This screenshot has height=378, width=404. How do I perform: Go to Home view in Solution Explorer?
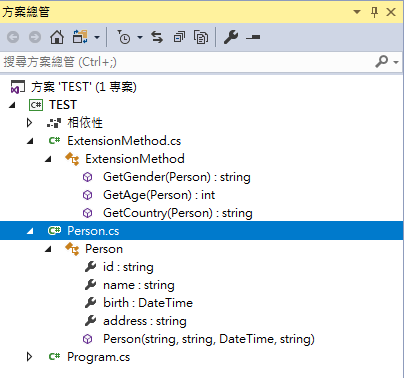(57, 37)
